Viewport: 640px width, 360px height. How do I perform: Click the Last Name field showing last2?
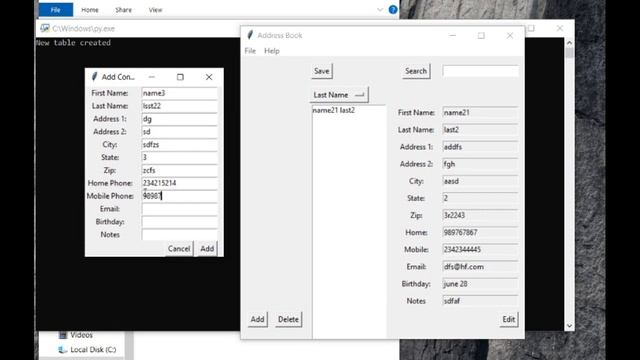click(x=480, y=130)
